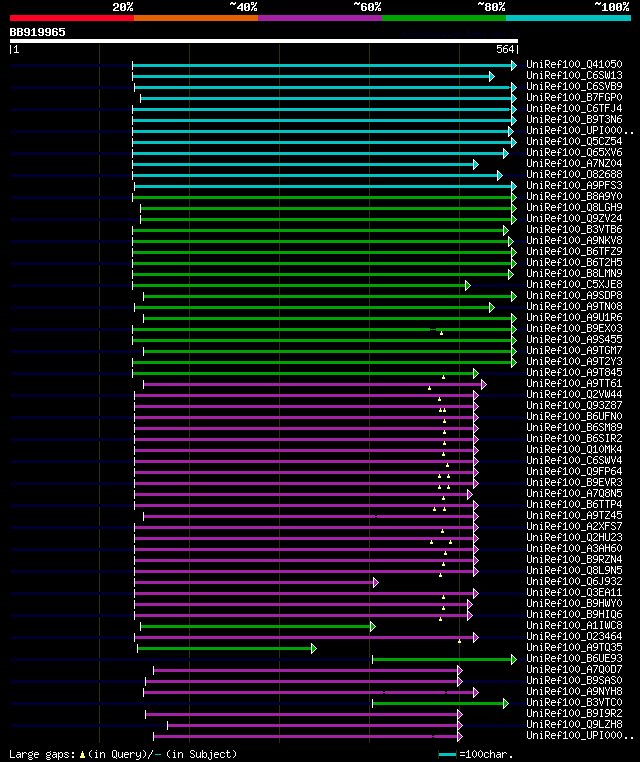640x762 pixels.
Task: Click the UniRef100_B8A9Y0 label
Action: click(574, 196)
